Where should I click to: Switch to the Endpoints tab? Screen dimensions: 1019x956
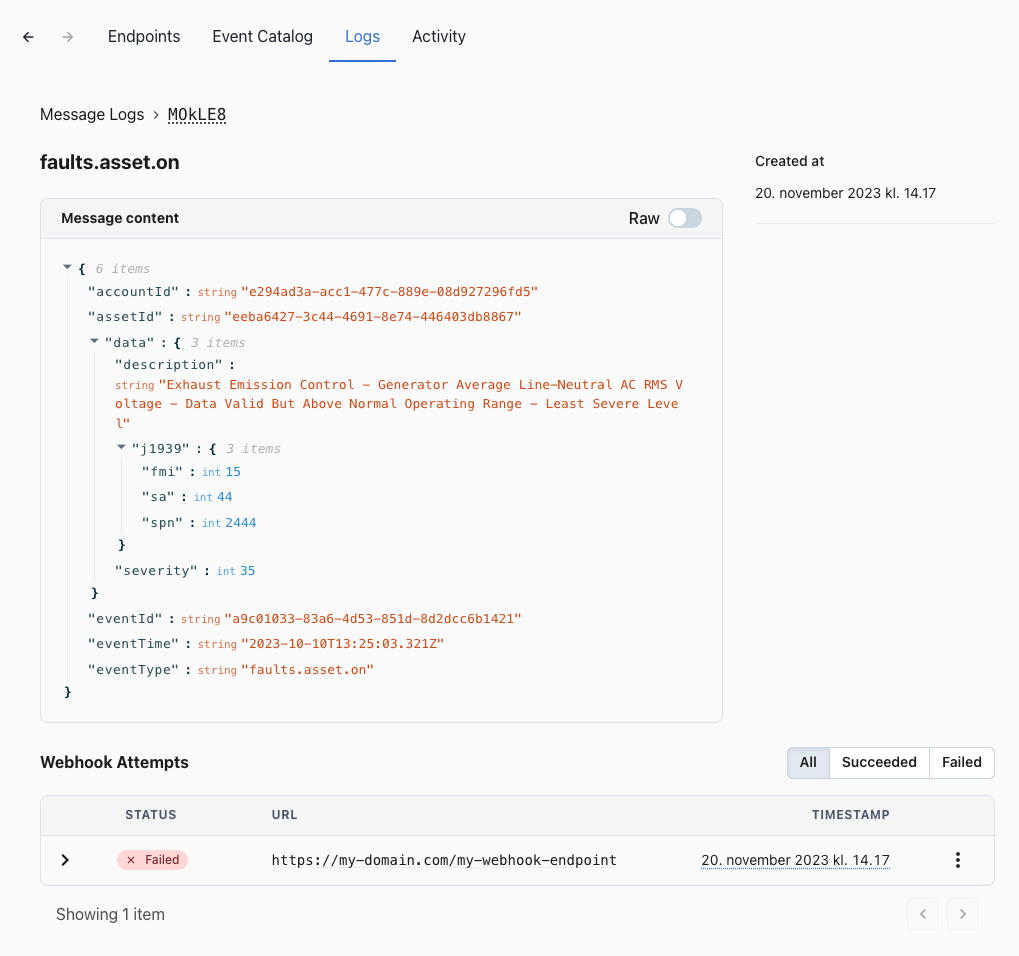144,37
